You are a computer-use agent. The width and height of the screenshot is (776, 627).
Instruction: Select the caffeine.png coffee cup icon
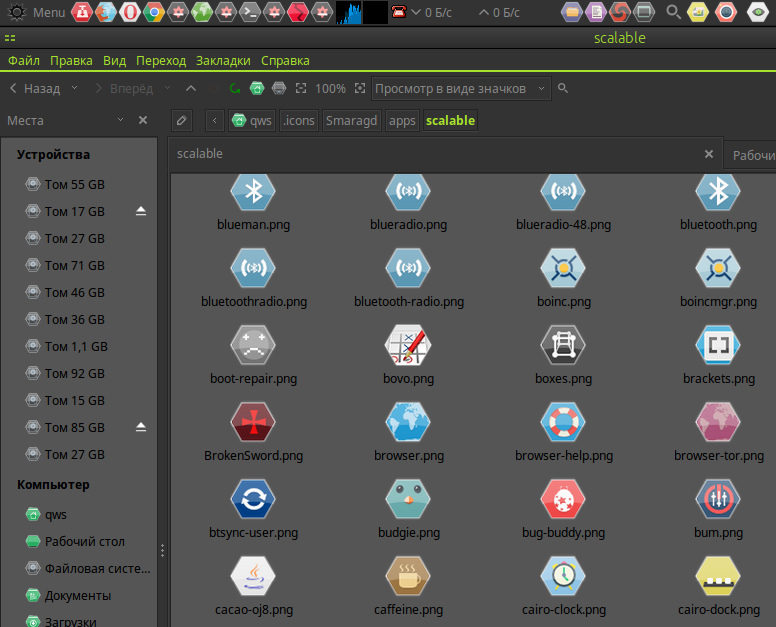[408, 576]
